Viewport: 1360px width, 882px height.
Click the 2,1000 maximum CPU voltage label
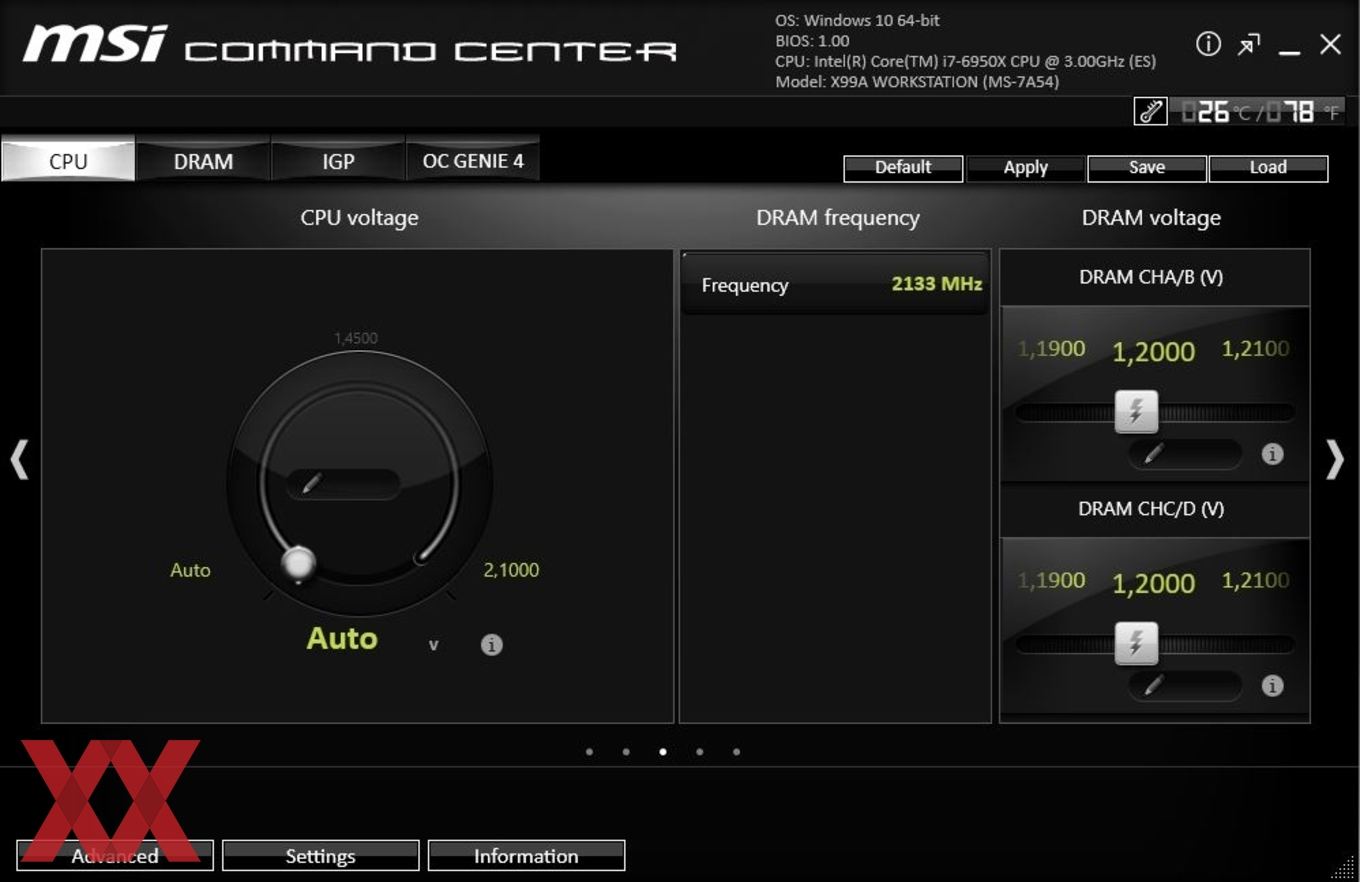[511, 570]
